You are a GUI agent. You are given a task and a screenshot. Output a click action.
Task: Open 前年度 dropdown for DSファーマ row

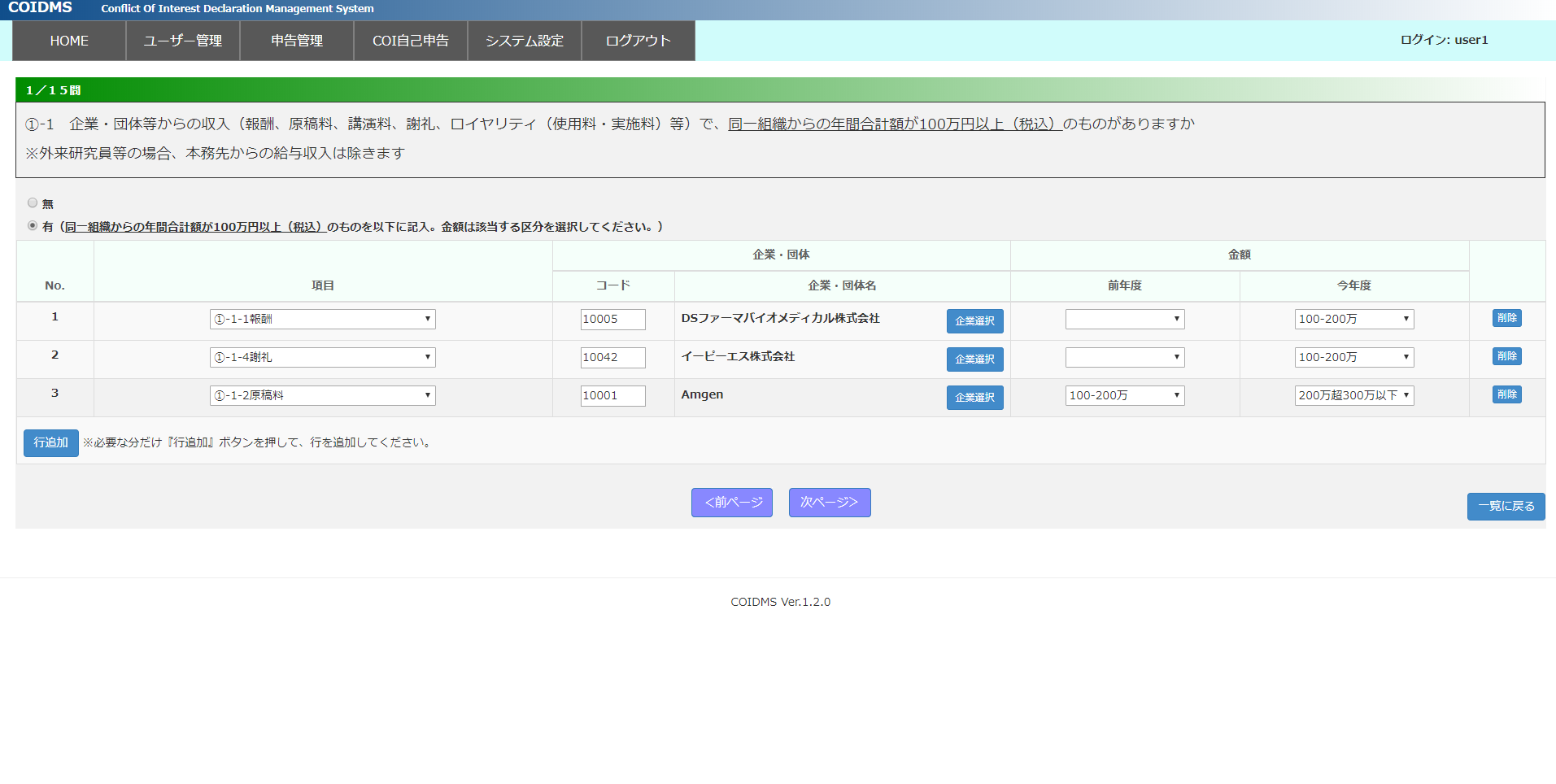(x=1125, y=319)
